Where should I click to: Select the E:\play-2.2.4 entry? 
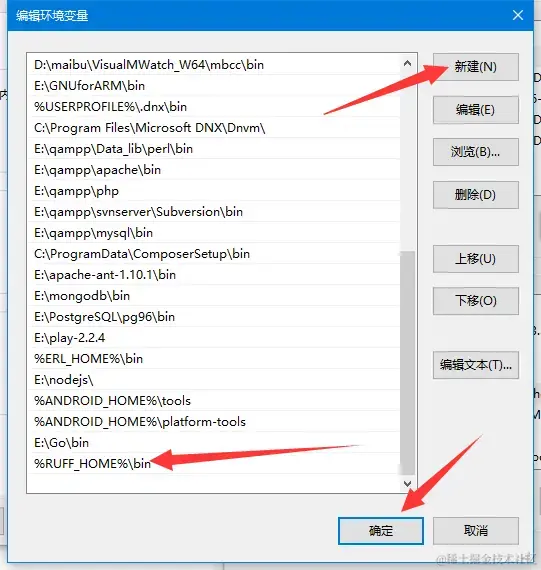214,338
